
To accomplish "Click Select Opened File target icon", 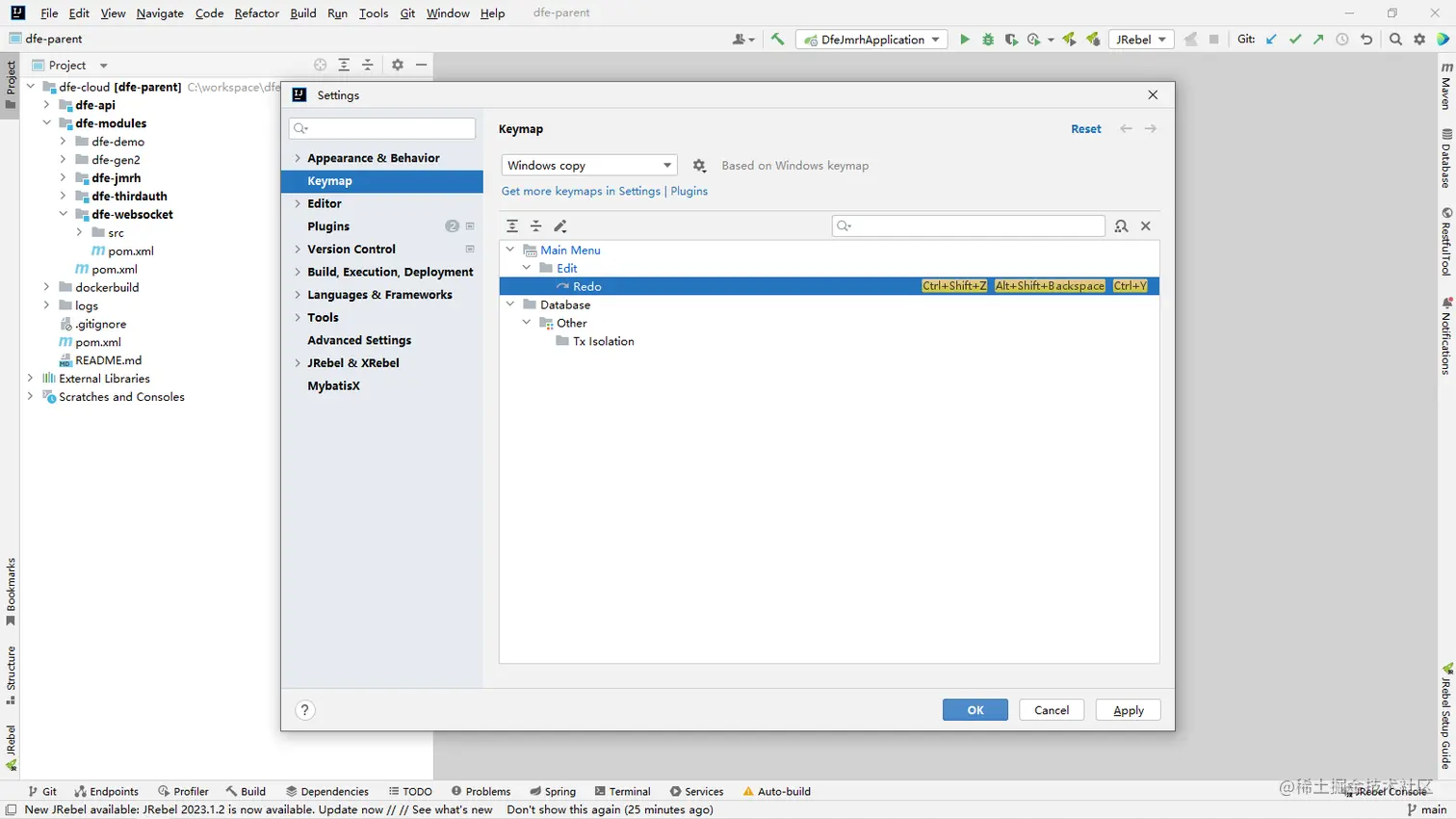I will 320,65.
